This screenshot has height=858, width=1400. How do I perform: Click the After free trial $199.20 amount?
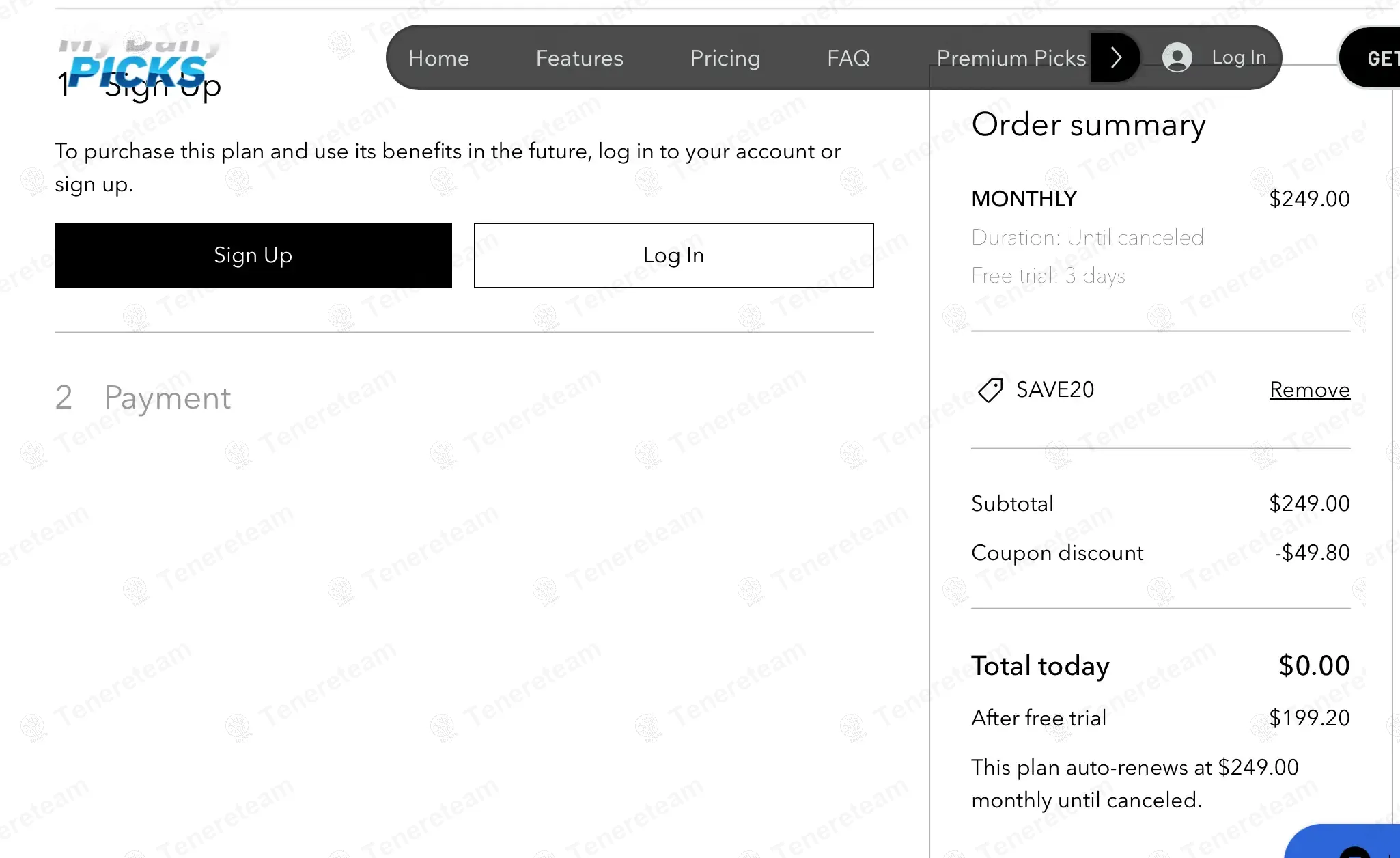tap(1309, 718)
